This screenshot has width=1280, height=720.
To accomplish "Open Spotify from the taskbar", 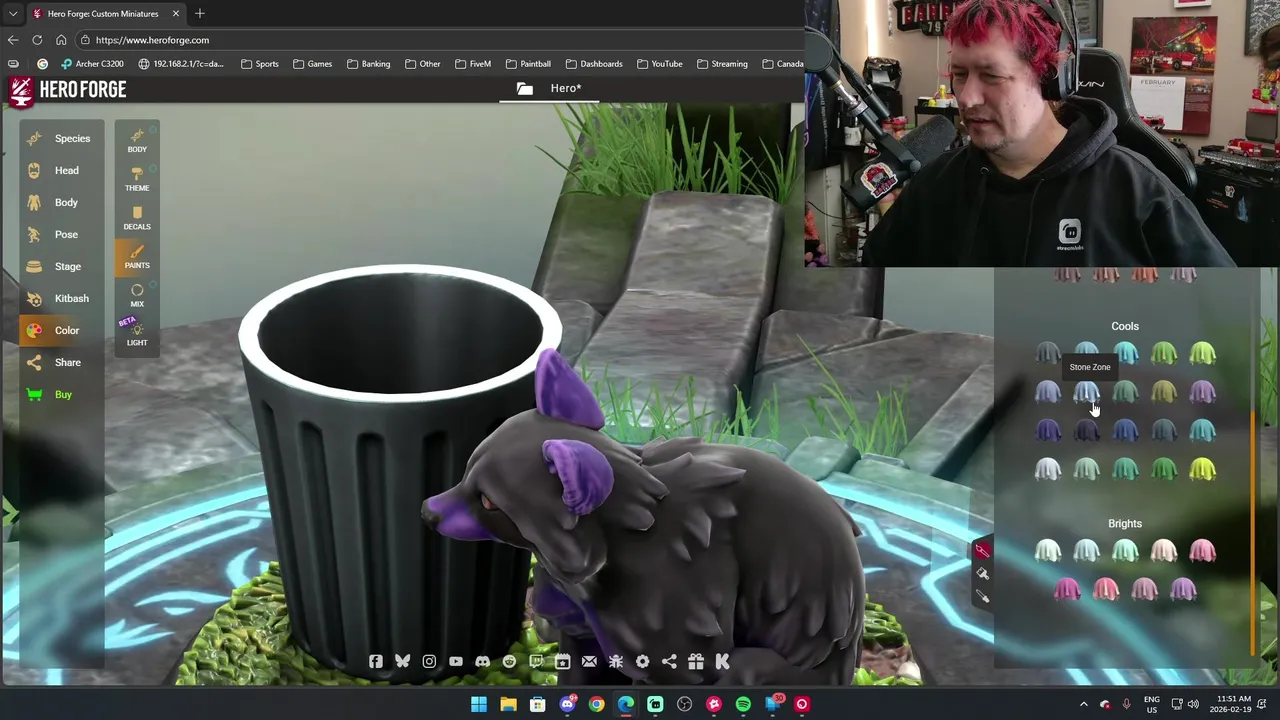I will click(743, 704).
